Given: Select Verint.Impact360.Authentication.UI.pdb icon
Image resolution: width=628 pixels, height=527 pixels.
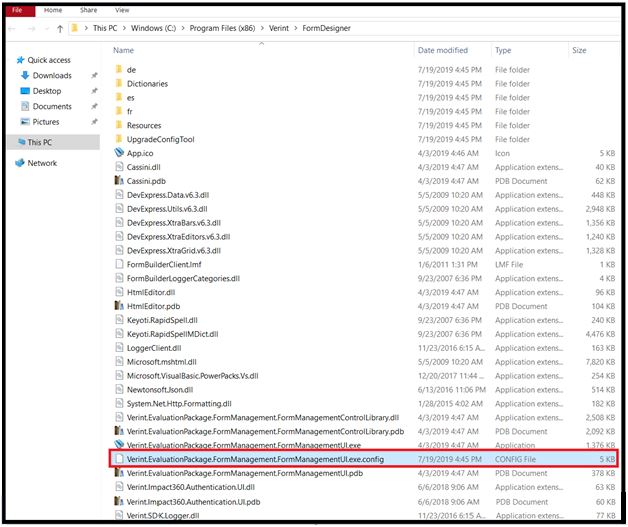Looking at the screenshot, I should click(x=119, y=501).
